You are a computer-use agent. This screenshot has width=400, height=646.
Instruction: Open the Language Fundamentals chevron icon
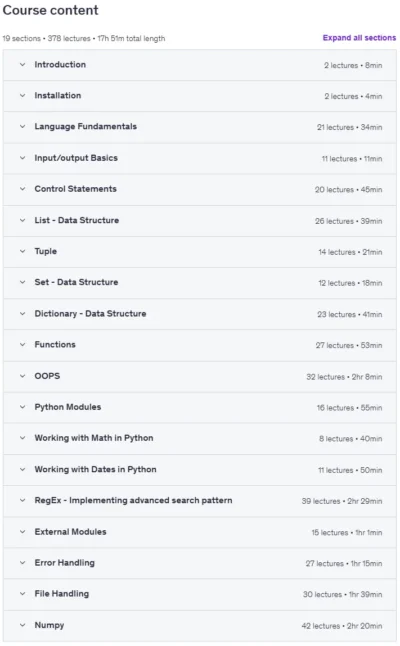click(x=23, y=126)
